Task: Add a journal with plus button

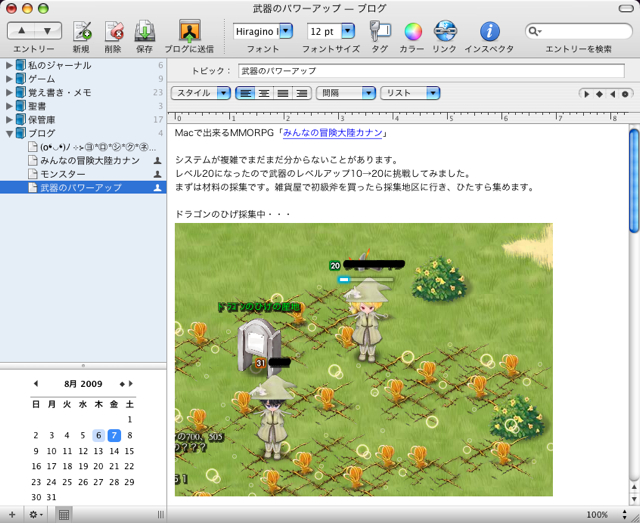Action: (12, 514)
